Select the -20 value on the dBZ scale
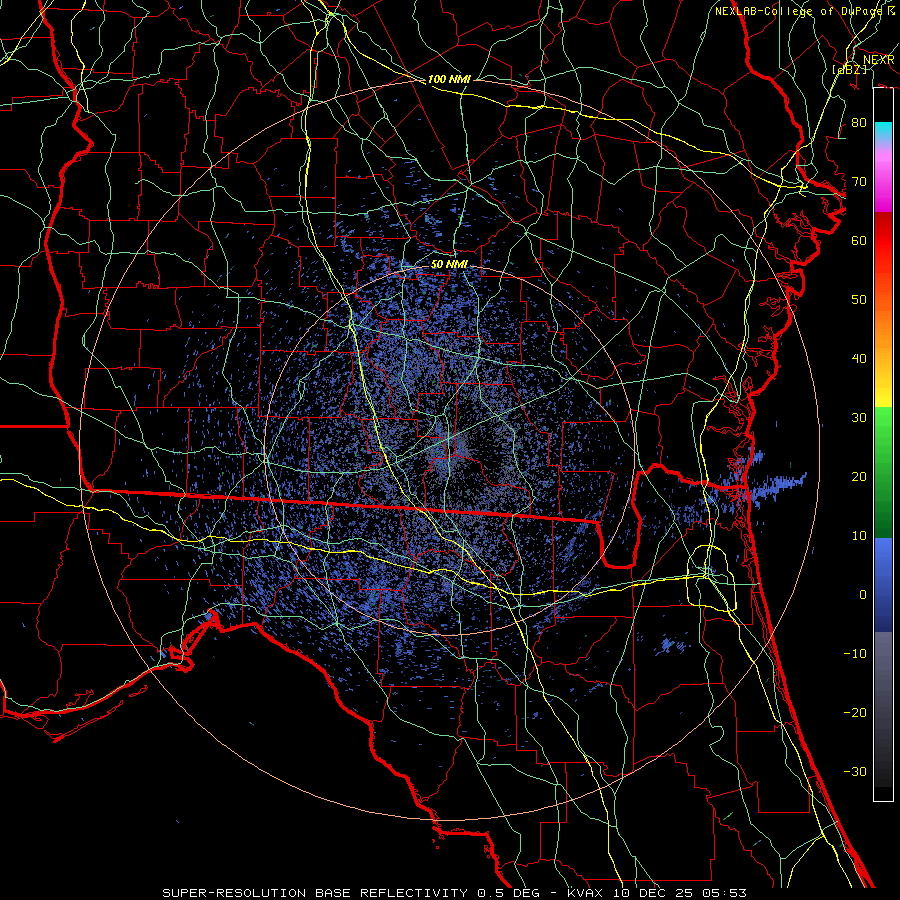 click(x=855, y=713)
